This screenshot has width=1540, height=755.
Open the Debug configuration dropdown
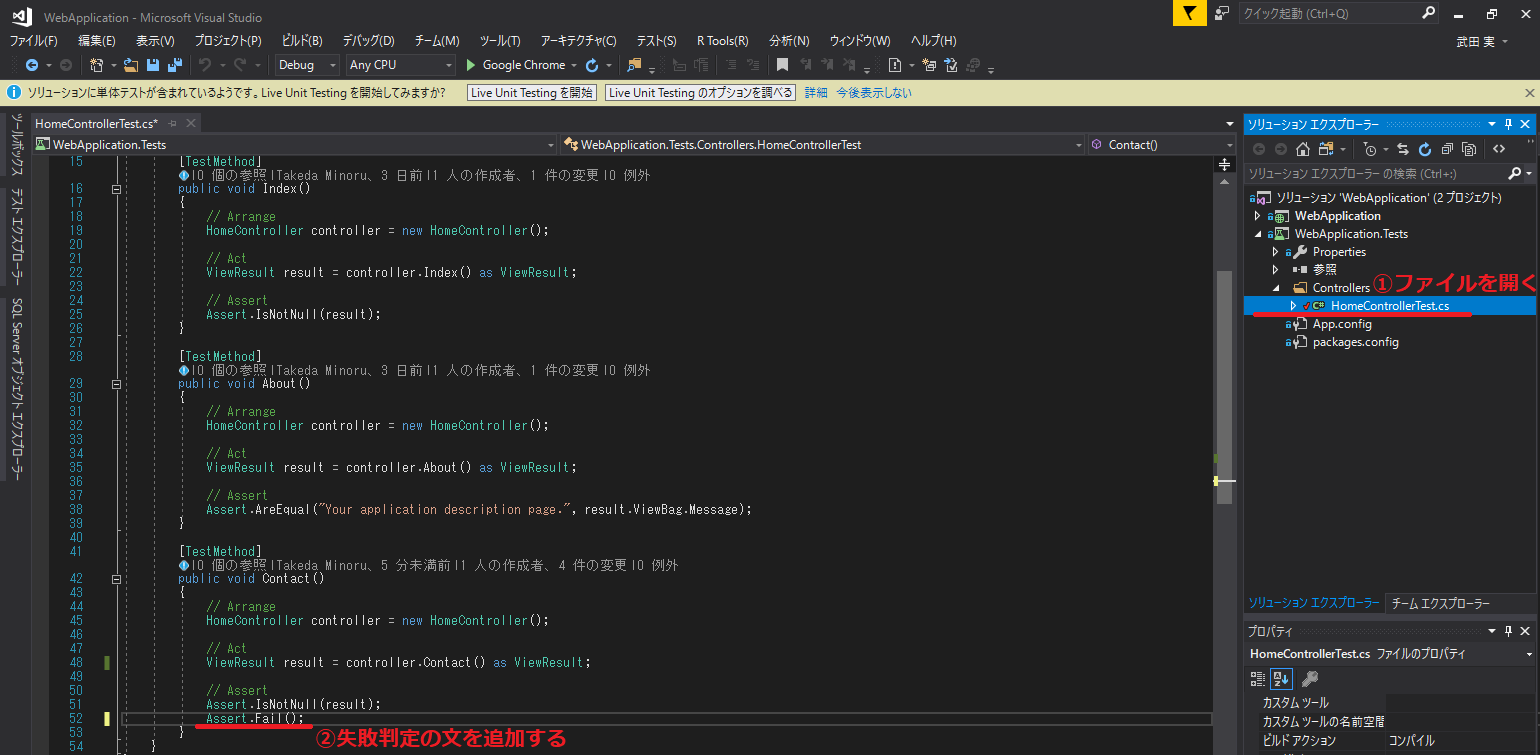coord(308,65)
